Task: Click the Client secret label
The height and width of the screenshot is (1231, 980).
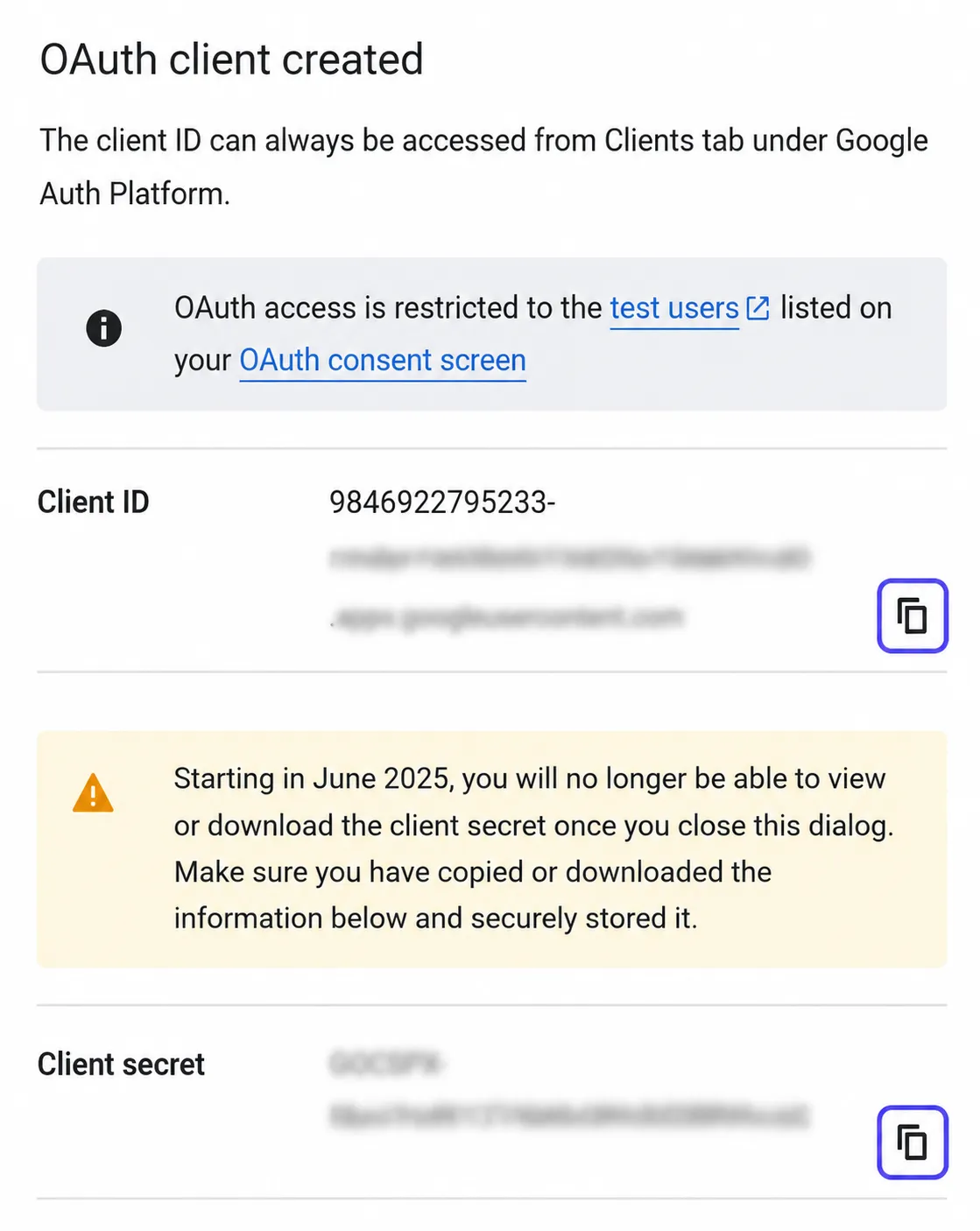Action: coord(121,1065)
